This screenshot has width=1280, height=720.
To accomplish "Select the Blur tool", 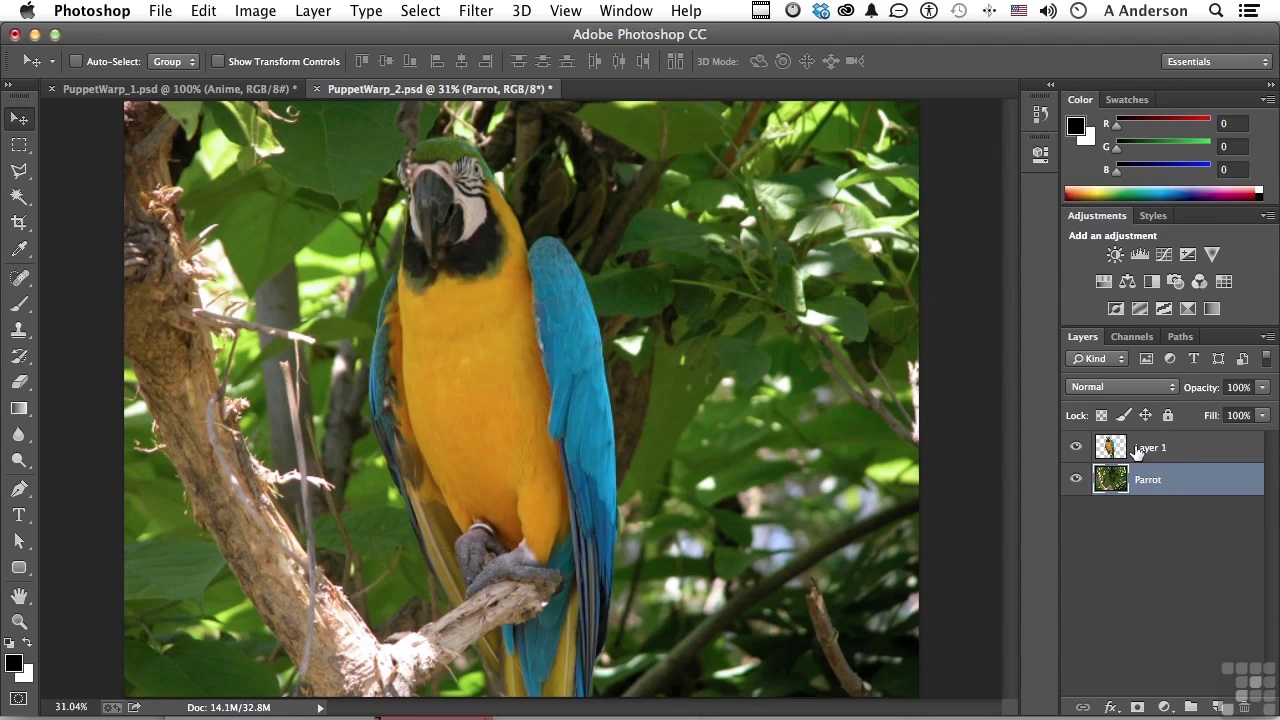I will point(19,434).
